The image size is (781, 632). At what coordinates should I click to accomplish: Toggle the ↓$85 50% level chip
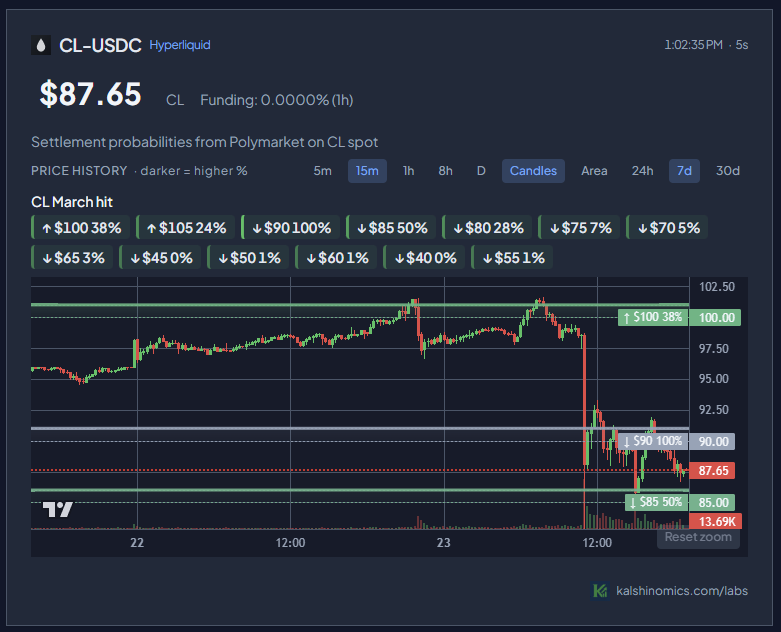tap(391, 228)
